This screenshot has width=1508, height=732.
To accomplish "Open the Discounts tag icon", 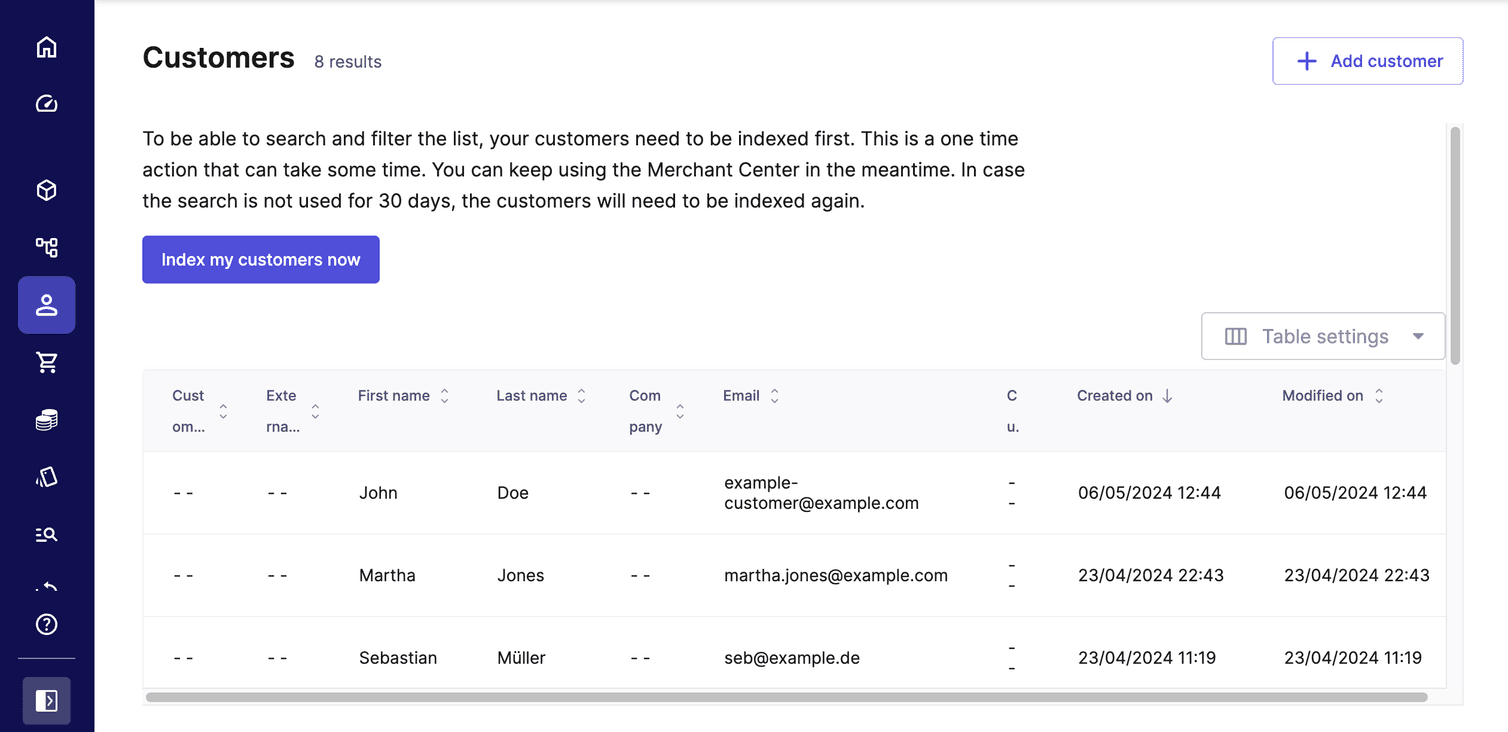I will 46,477.
